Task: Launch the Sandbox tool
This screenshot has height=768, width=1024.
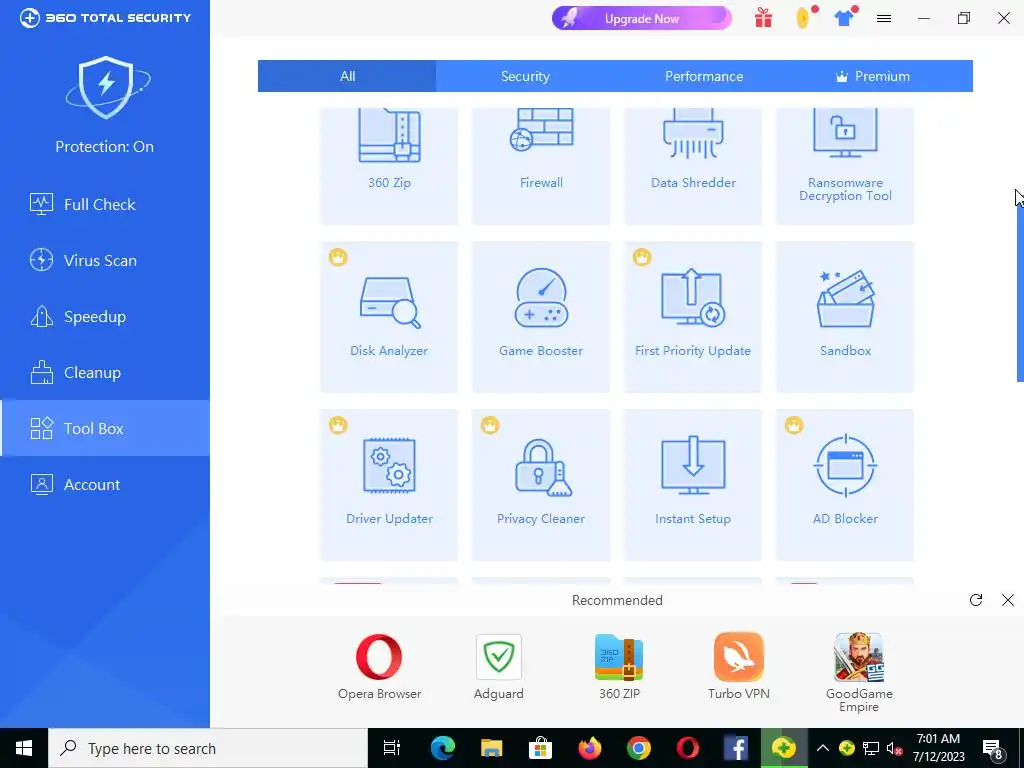Action: pos(845,317)
